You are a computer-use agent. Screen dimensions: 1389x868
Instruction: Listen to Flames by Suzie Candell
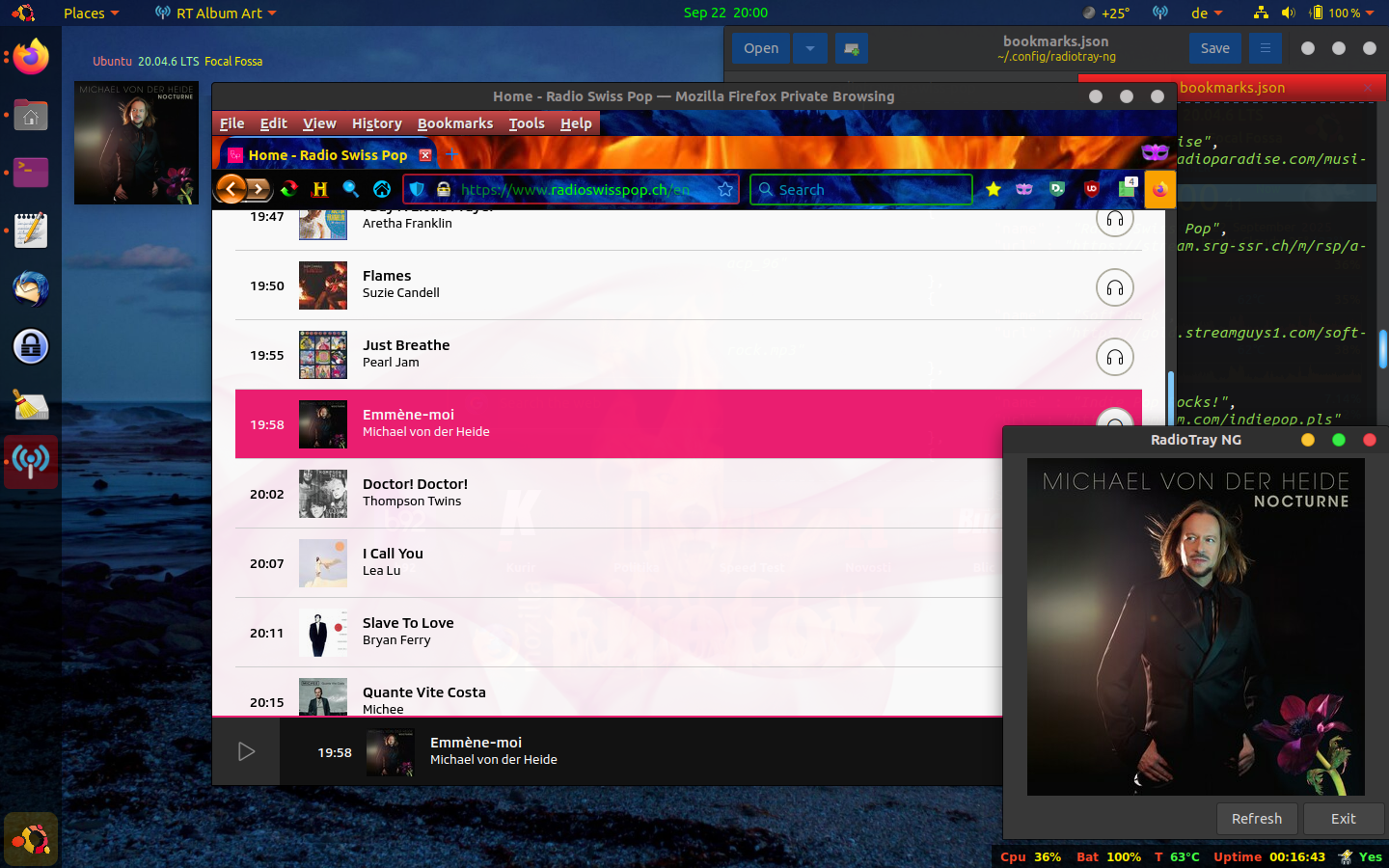click(x=1115, y=287)
